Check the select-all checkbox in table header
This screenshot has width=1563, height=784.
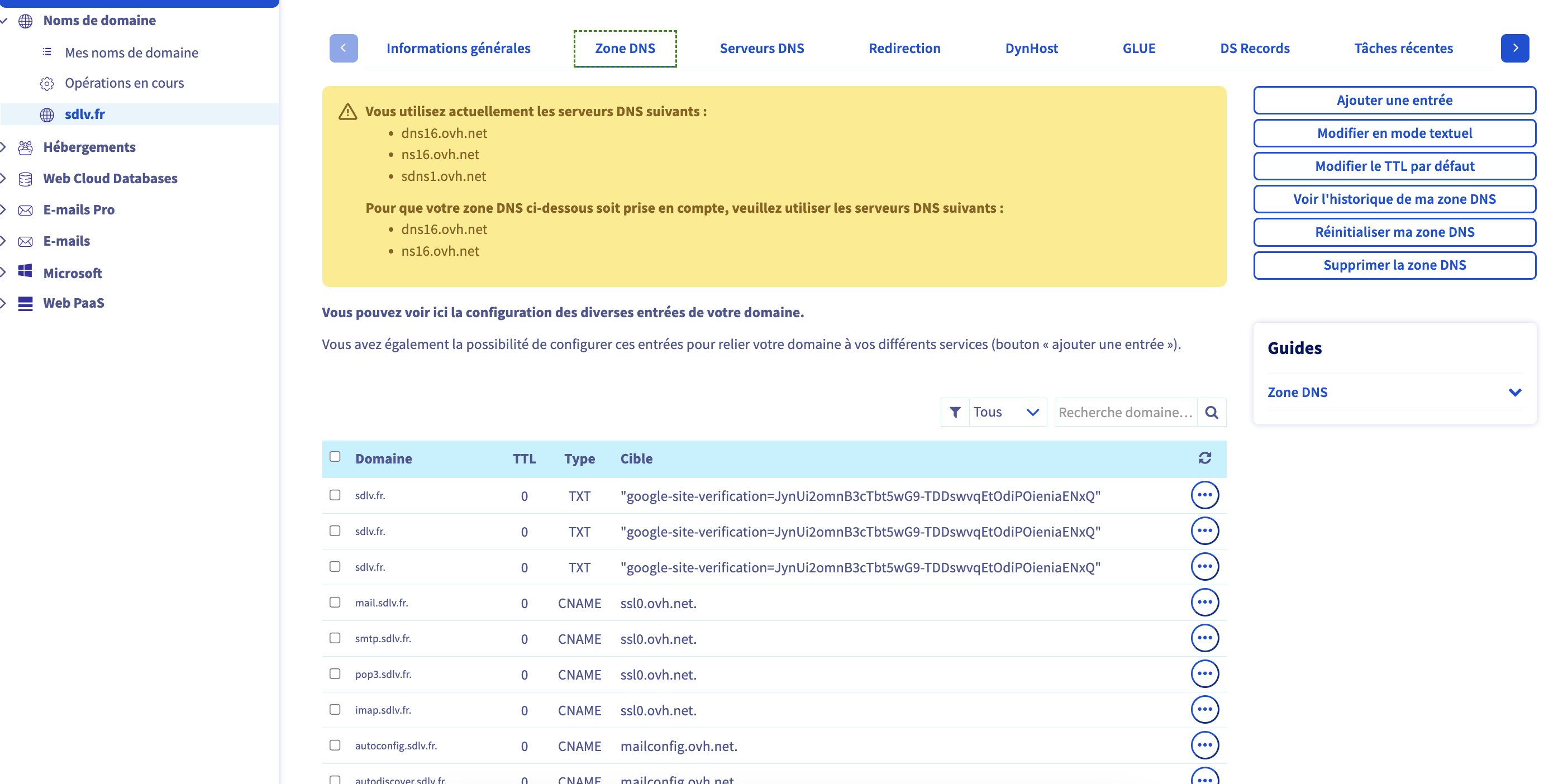pyautogui.click(x=335, y=457)
